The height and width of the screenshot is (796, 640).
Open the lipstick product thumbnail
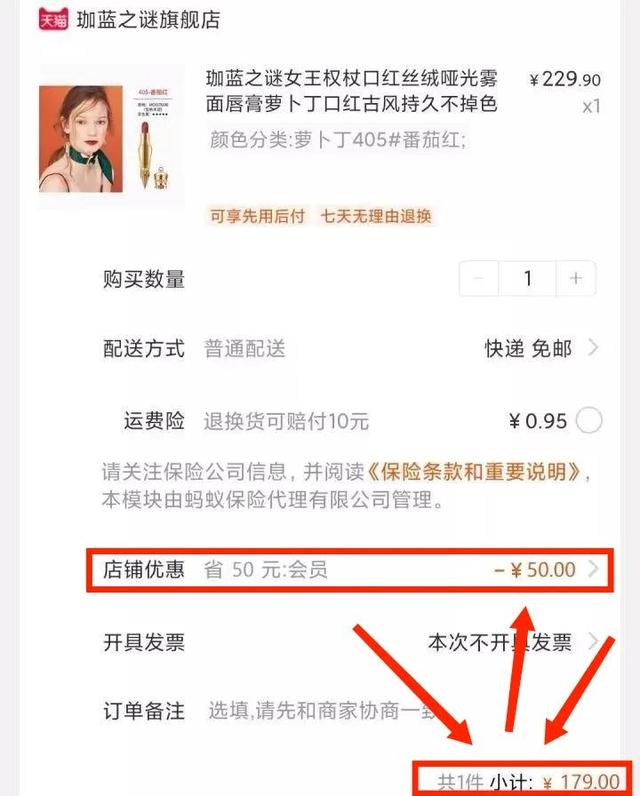tap(112, 137)
